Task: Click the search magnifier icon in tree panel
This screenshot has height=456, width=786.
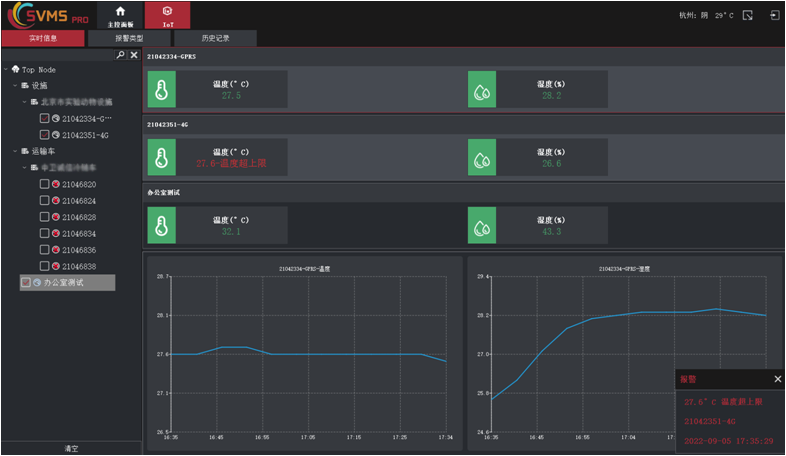Action: (x=121, y=55)
